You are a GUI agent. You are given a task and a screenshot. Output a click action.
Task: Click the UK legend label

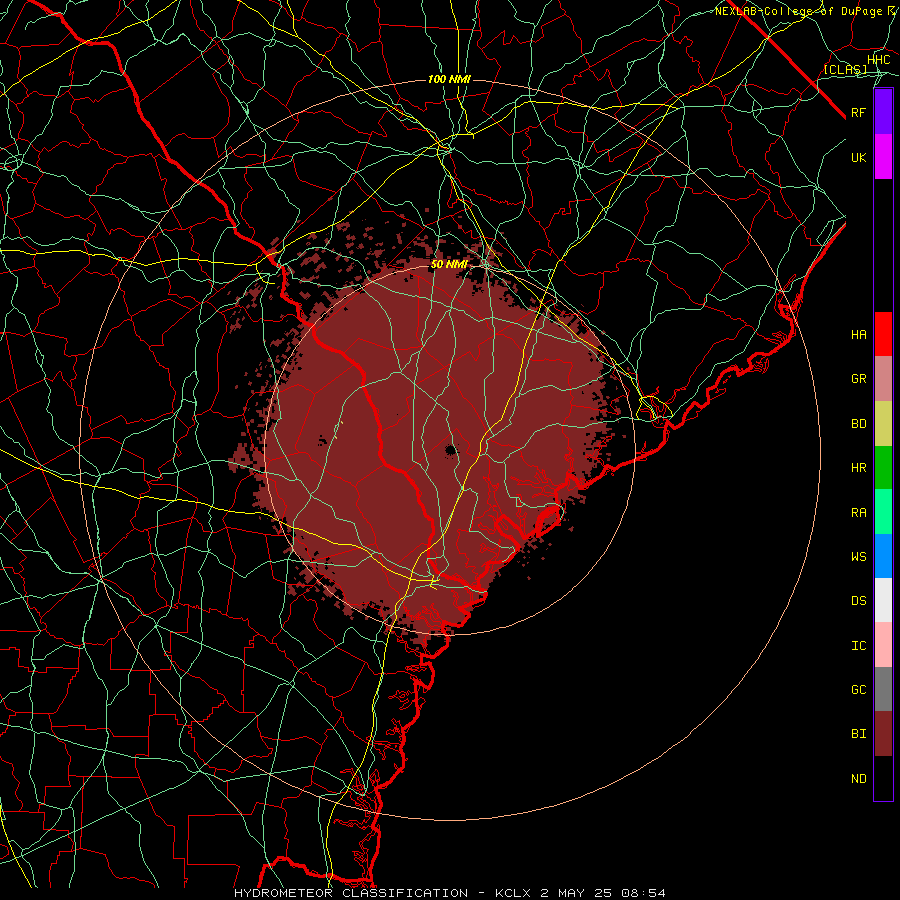coord(859,157)
